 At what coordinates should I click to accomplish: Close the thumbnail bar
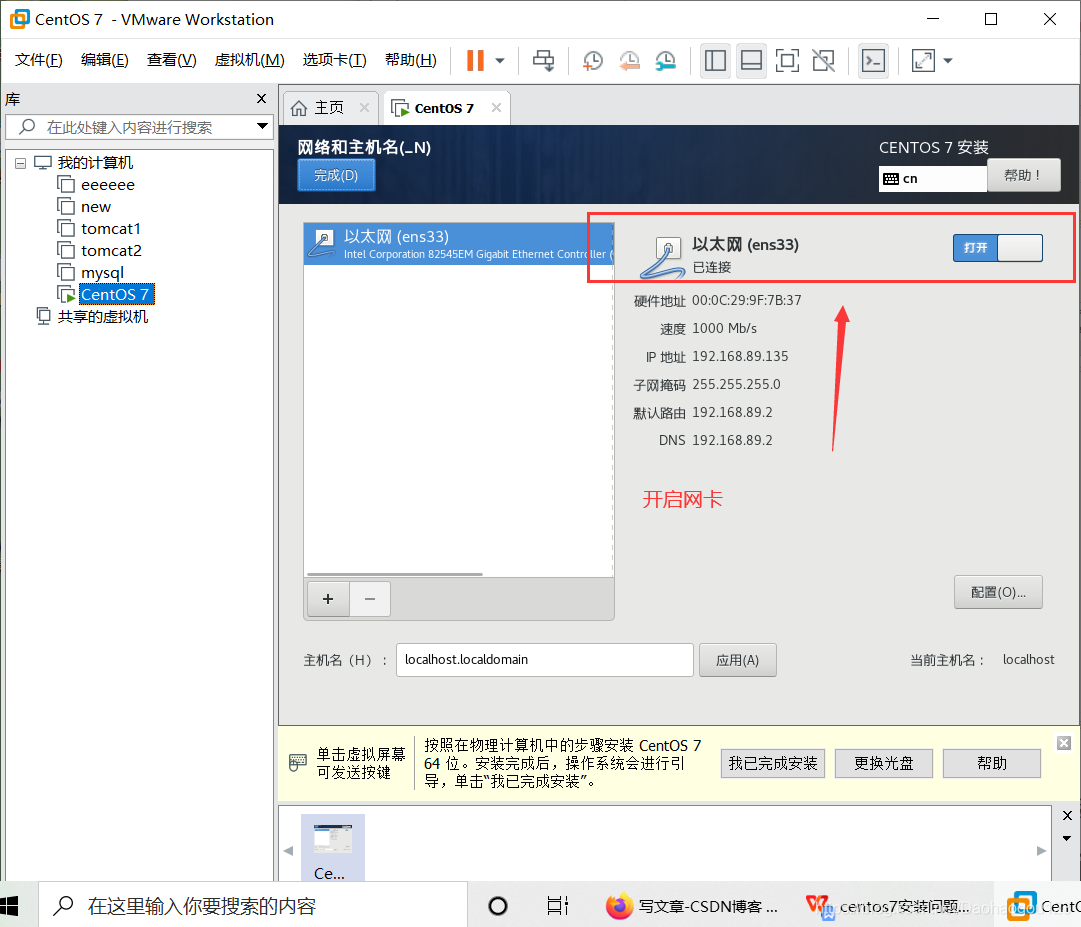coord(1067,815)
